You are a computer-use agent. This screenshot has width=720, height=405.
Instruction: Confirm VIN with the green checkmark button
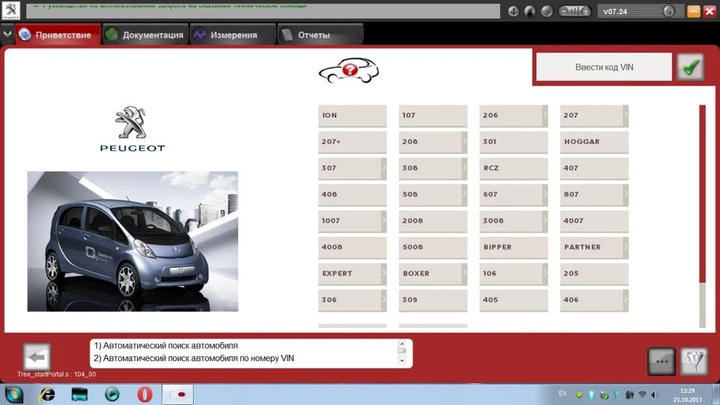coord(691,67)
